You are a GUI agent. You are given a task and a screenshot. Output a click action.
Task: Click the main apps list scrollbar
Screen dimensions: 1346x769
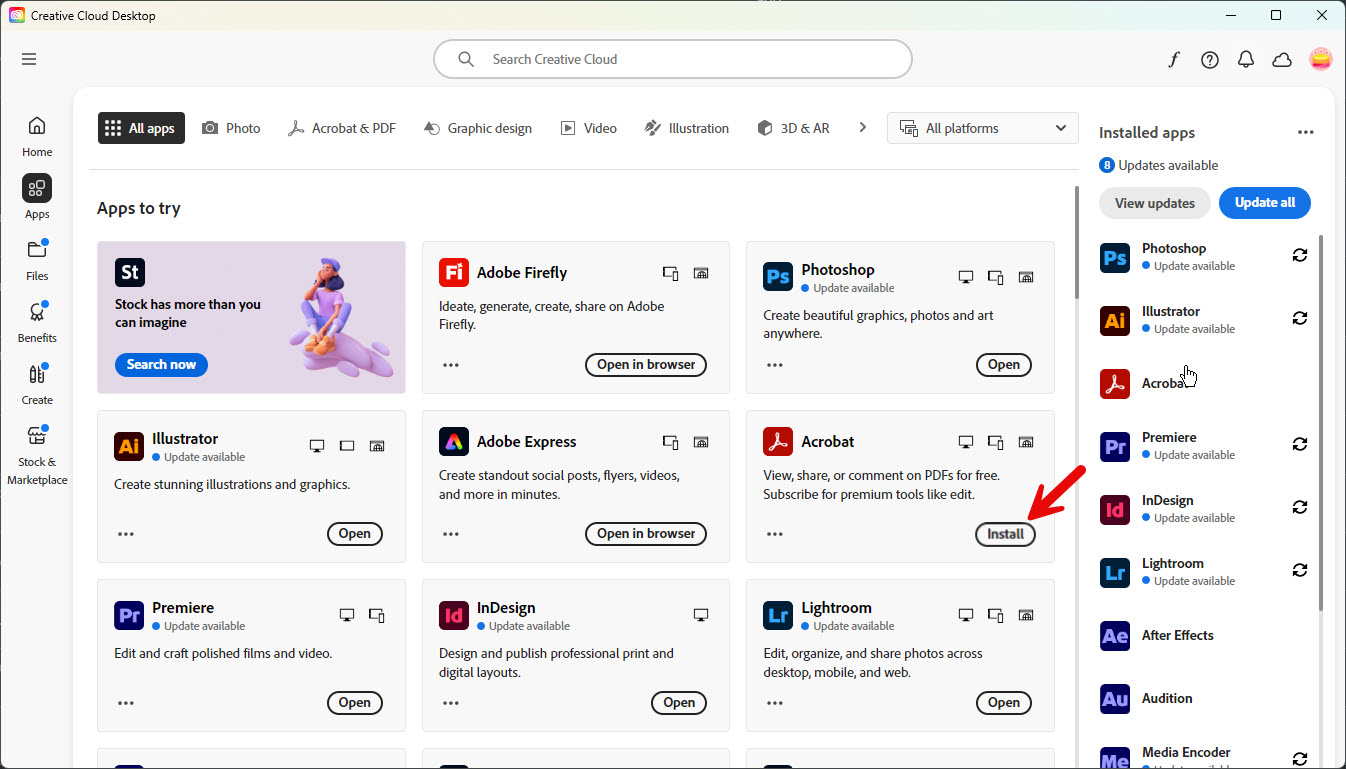1076,242
